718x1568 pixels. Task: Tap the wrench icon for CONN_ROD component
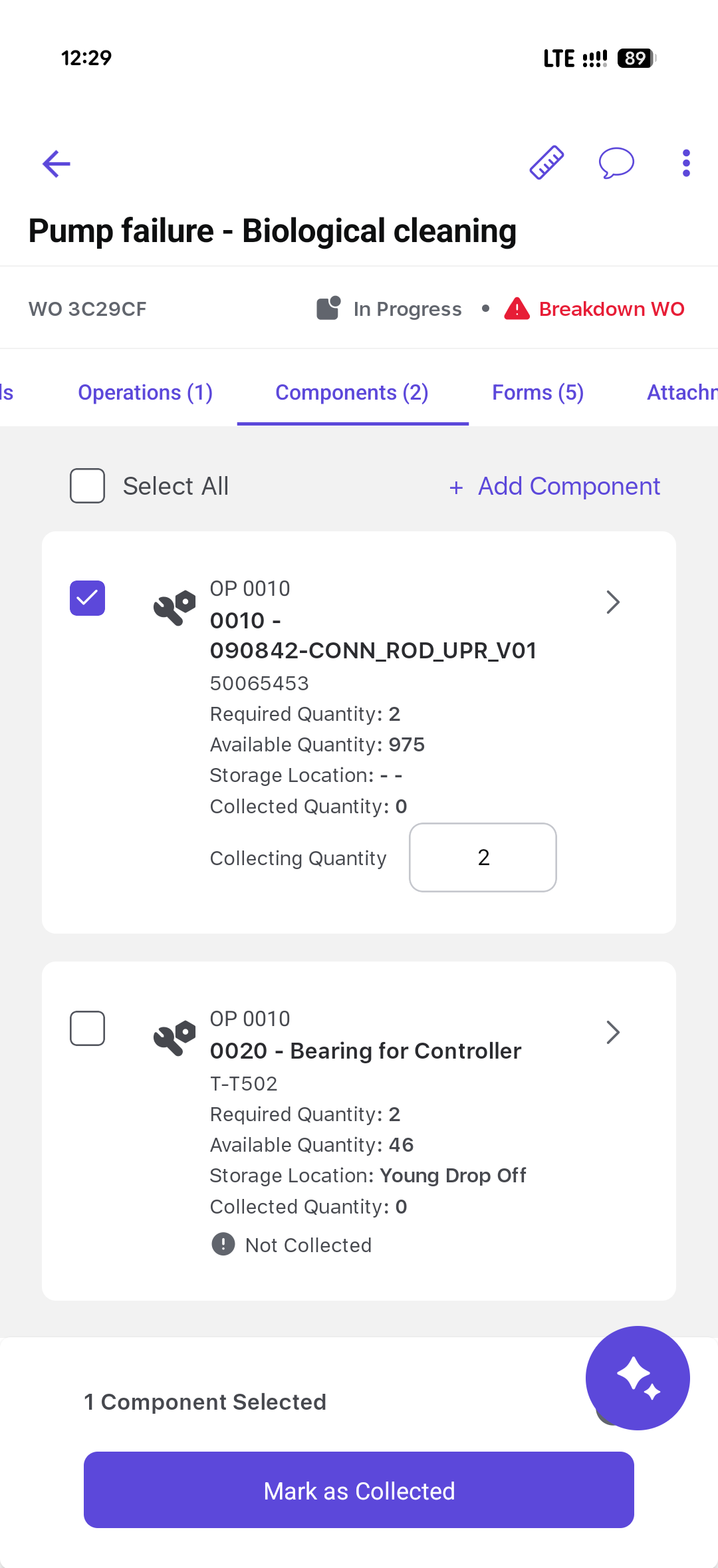coord(175,607)
